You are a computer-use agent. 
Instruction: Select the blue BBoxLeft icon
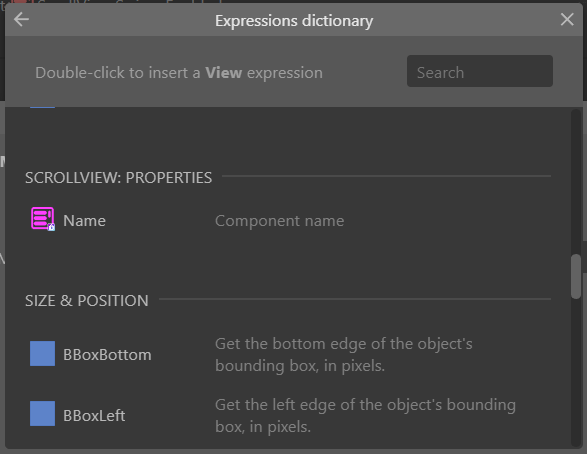coord(42,414)
